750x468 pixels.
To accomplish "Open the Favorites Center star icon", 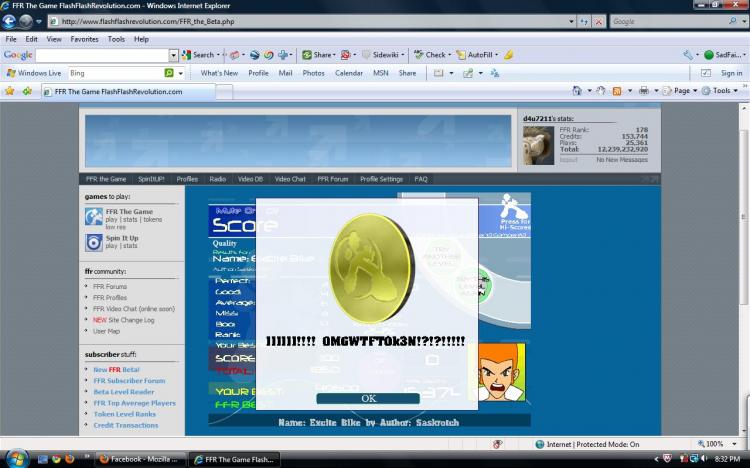I will (x=9, y=91).
